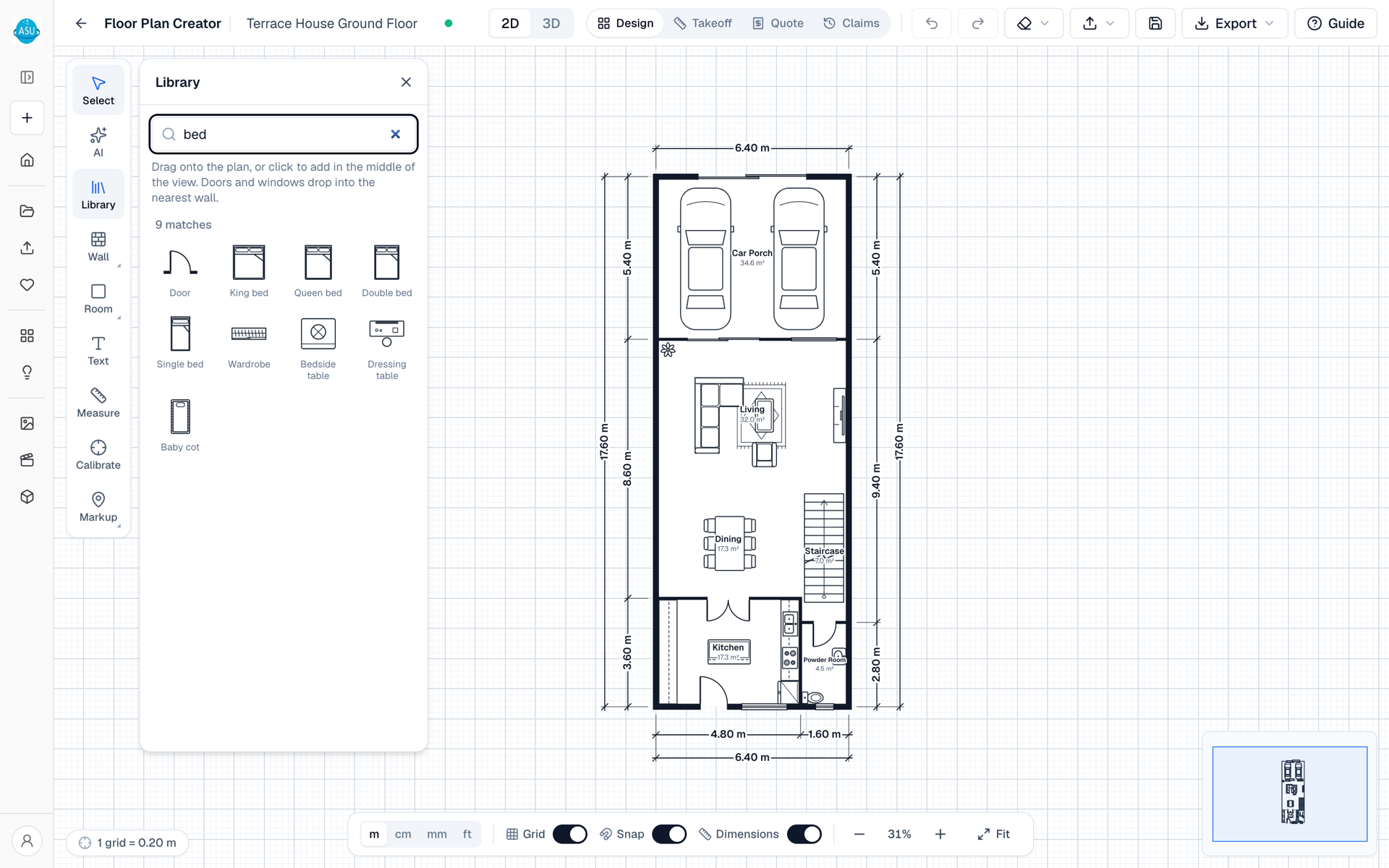The width and height of the screenshot is (1389, 868).
Task: Add the Door item from library
Action: pyautogui.click(x=180, y=271)
